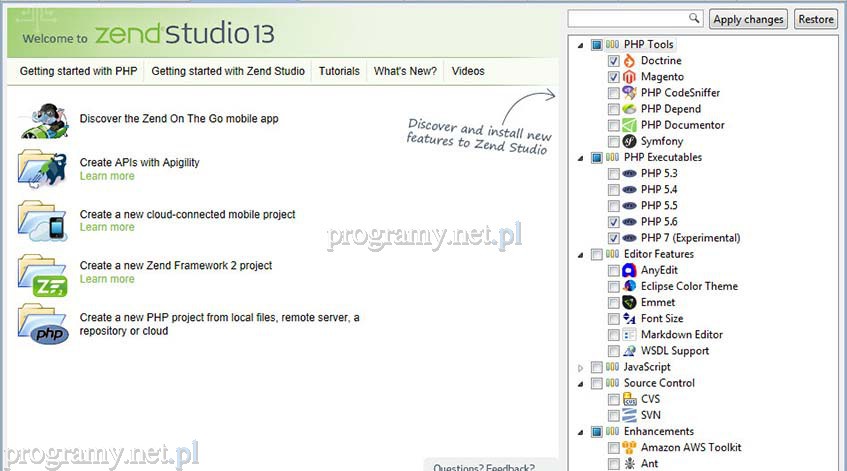Click the cloud-connected mobile project icon
This screenshot has width=847, height=471.
pyautogui.click(x=43, y=220)
